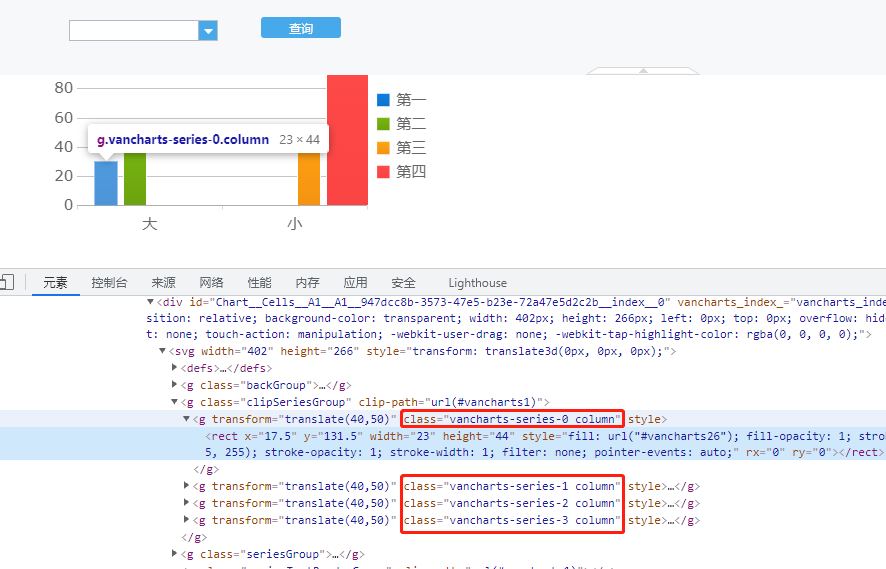The height and width of the screenshot is (569, 886).
Task: Open the 应用 Application tab
Action: (x=355, y=283)
